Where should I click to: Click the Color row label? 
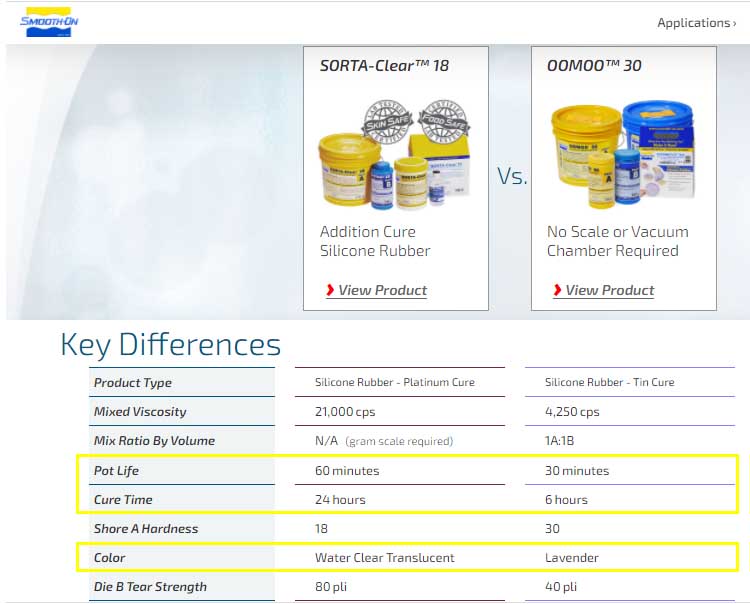[110, 558]
